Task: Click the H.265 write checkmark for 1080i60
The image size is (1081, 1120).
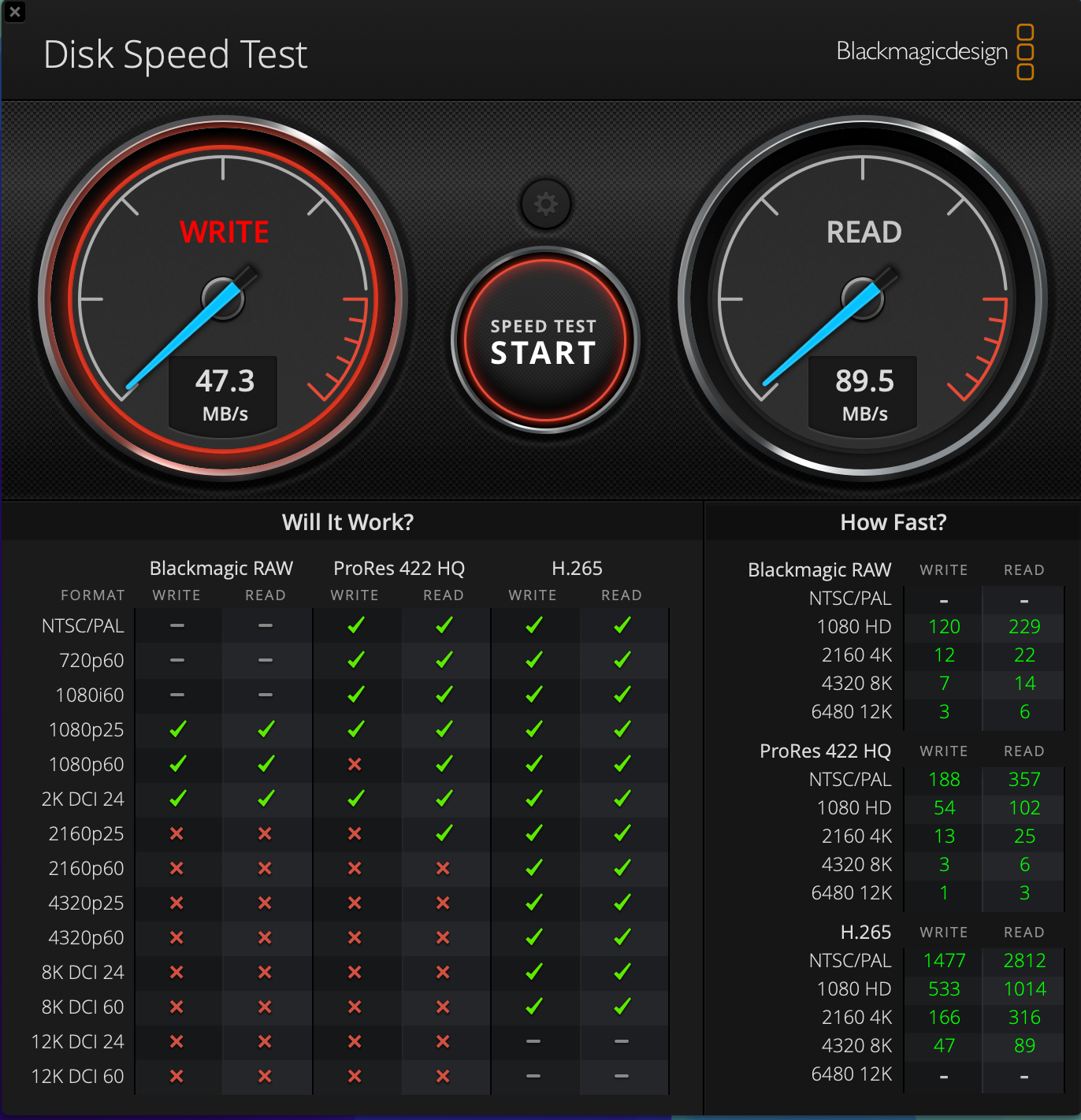Action: (x=533, y=695)
